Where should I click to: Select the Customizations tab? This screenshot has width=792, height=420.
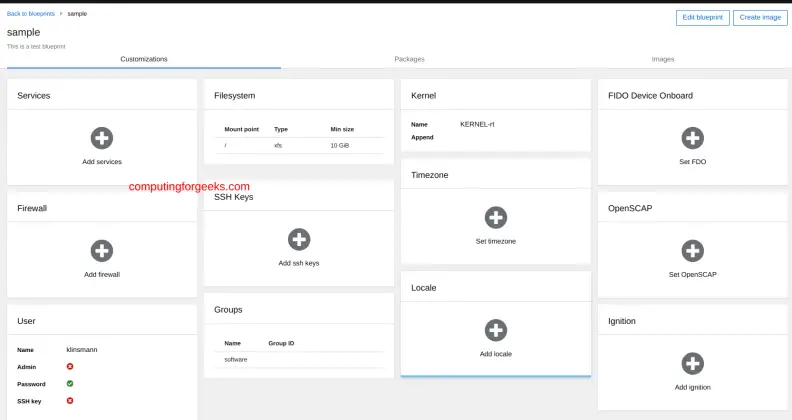[x=144, y=59]
